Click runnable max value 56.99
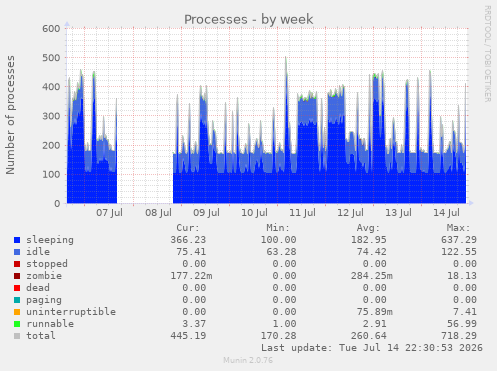Image resolution: width=497 pixels, height=371 pixels. tap(462, 324)
